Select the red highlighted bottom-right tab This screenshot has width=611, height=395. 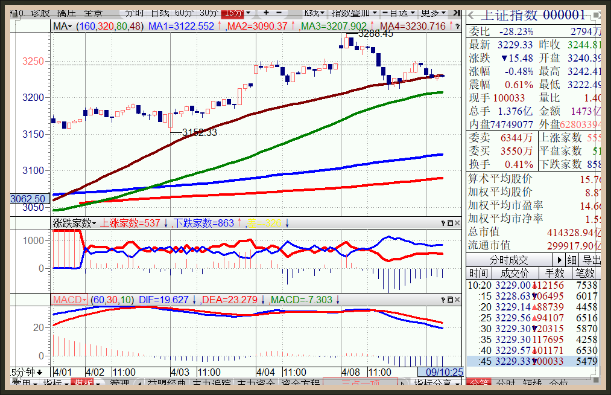479,382
